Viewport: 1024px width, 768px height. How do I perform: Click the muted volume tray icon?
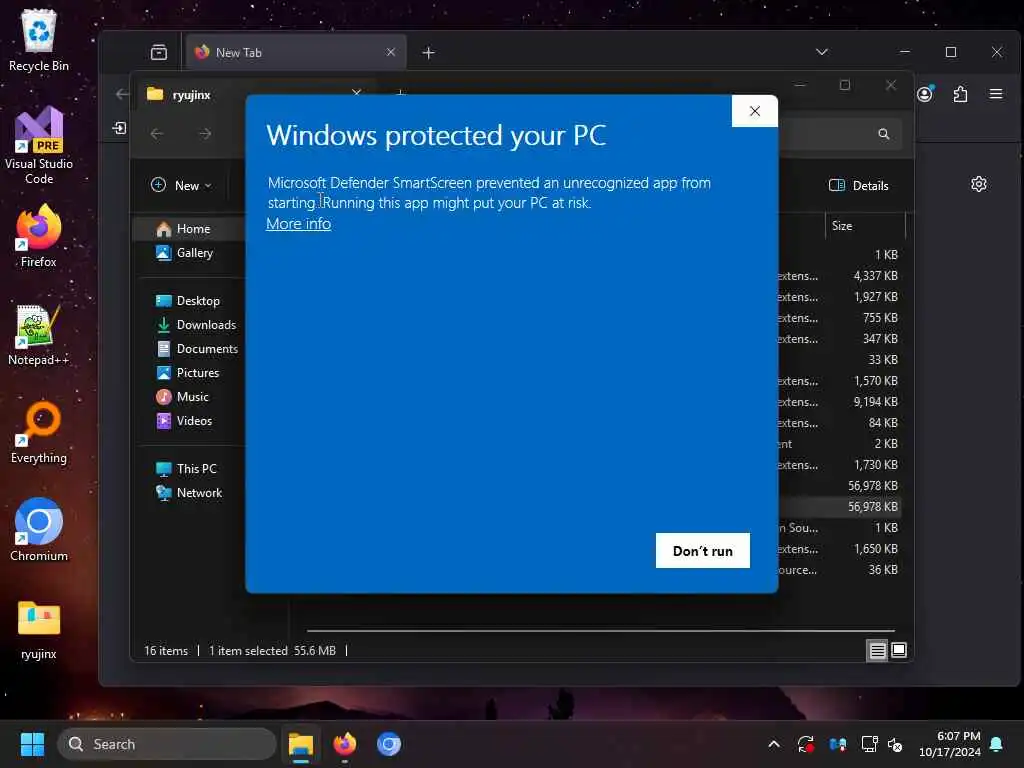click(895, 744)
